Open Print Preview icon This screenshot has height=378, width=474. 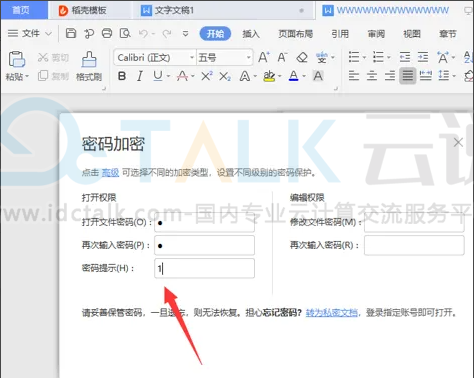pos(125,33)
